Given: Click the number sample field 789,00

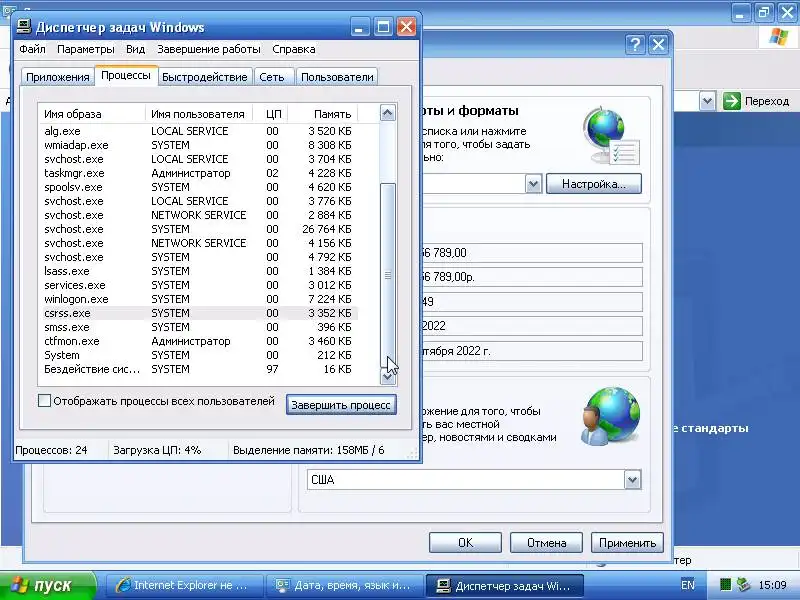Looking at the screenshot, I should pyautogui.click(x=532, y=253).
